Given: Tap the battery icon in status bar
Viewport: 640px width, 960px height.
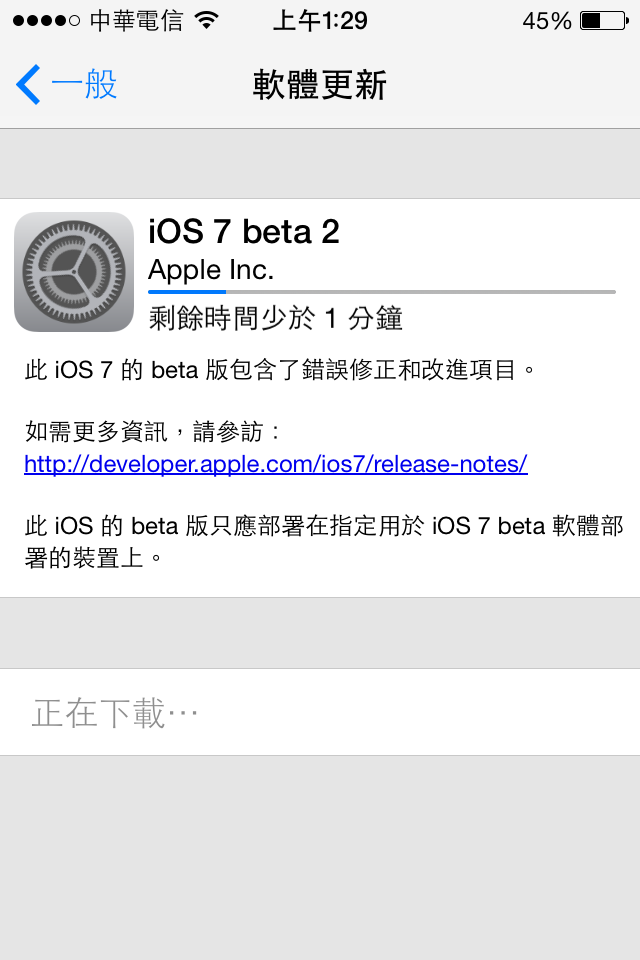Looking at the screenshot, I should 604,21.
